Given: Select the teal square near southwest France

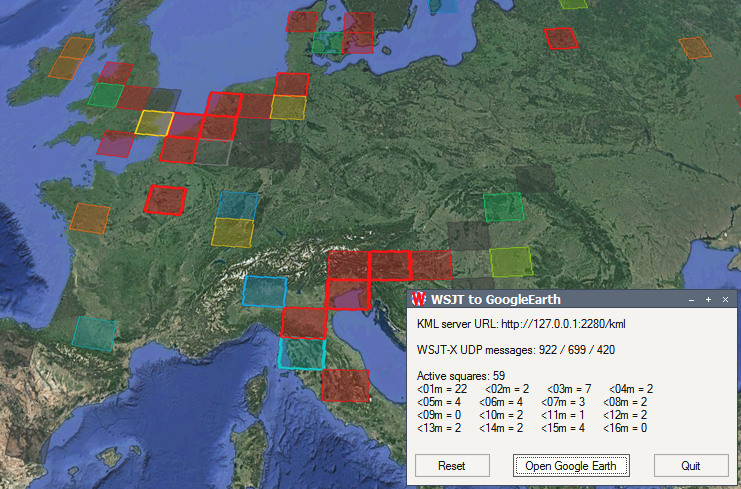Looking at the screenshot, I should pos(94,333).
